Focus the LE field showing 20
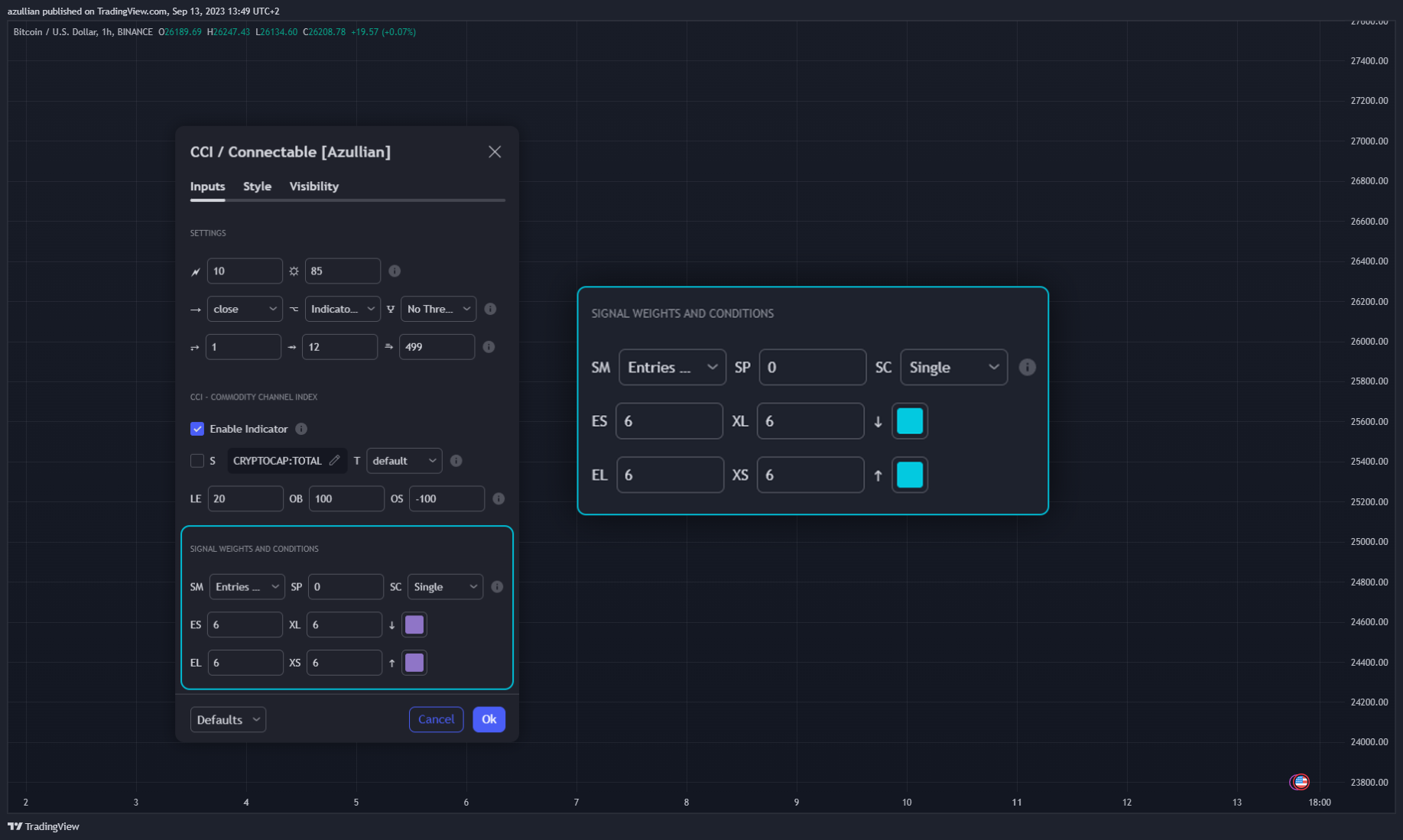The image size is (1403, 840). pos(245,498)
